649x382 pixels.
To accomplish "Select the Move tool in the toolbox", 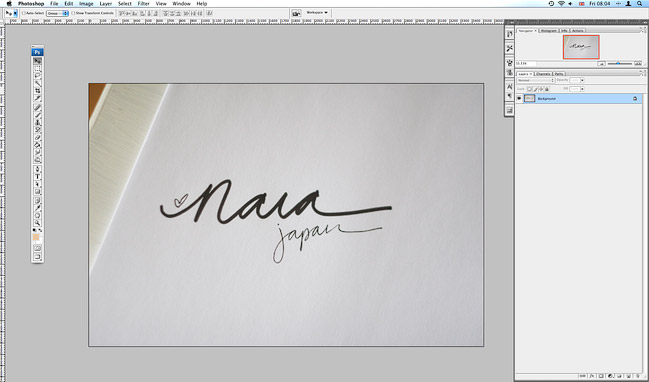I will point(37,61).
